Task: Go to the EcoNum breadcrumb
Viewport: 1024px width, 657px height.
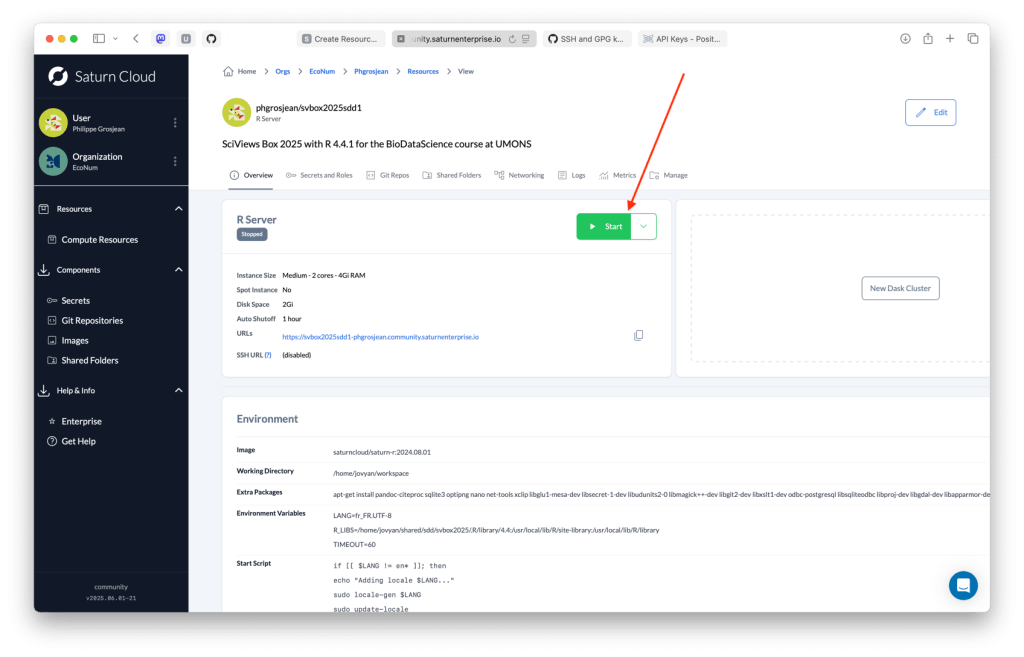Action: [x=322, y=71]
